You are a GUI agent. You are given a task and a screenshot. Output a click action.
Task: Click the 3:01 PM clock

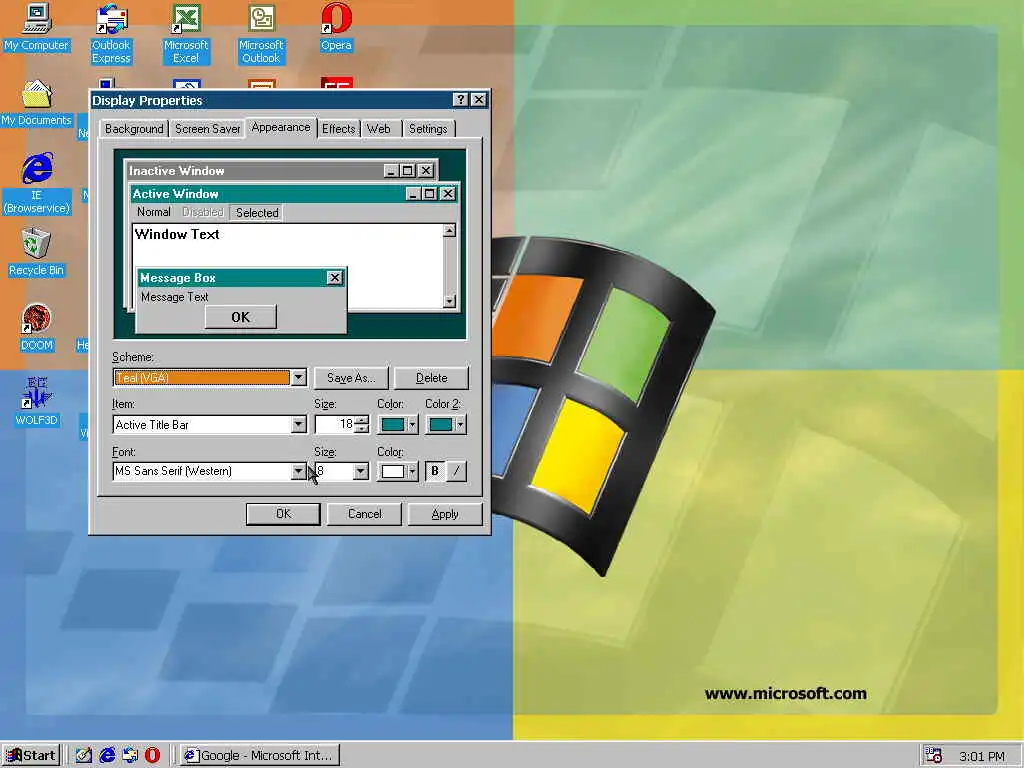(x=982, y=757)
